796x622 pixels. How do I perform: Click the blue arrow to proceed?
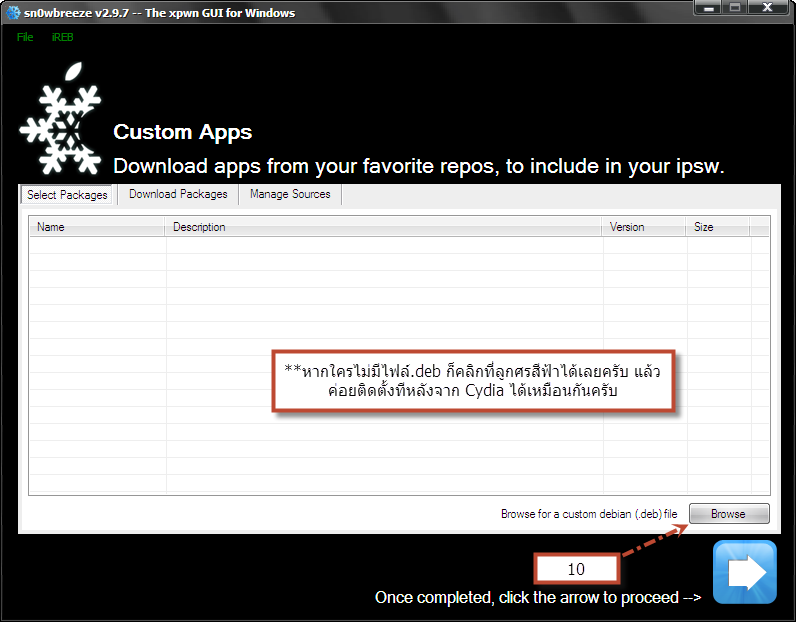pos(745,572)
